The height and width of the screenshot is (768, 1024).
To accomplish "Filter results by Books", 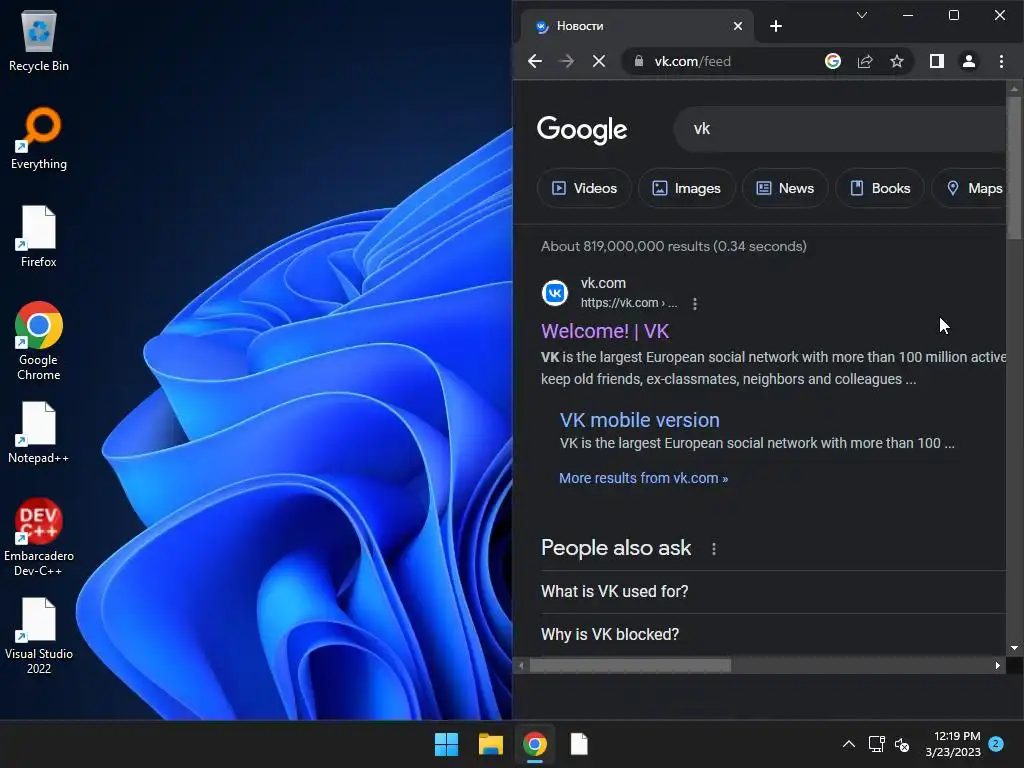I will pyautogui.click(x=880, y=189).
